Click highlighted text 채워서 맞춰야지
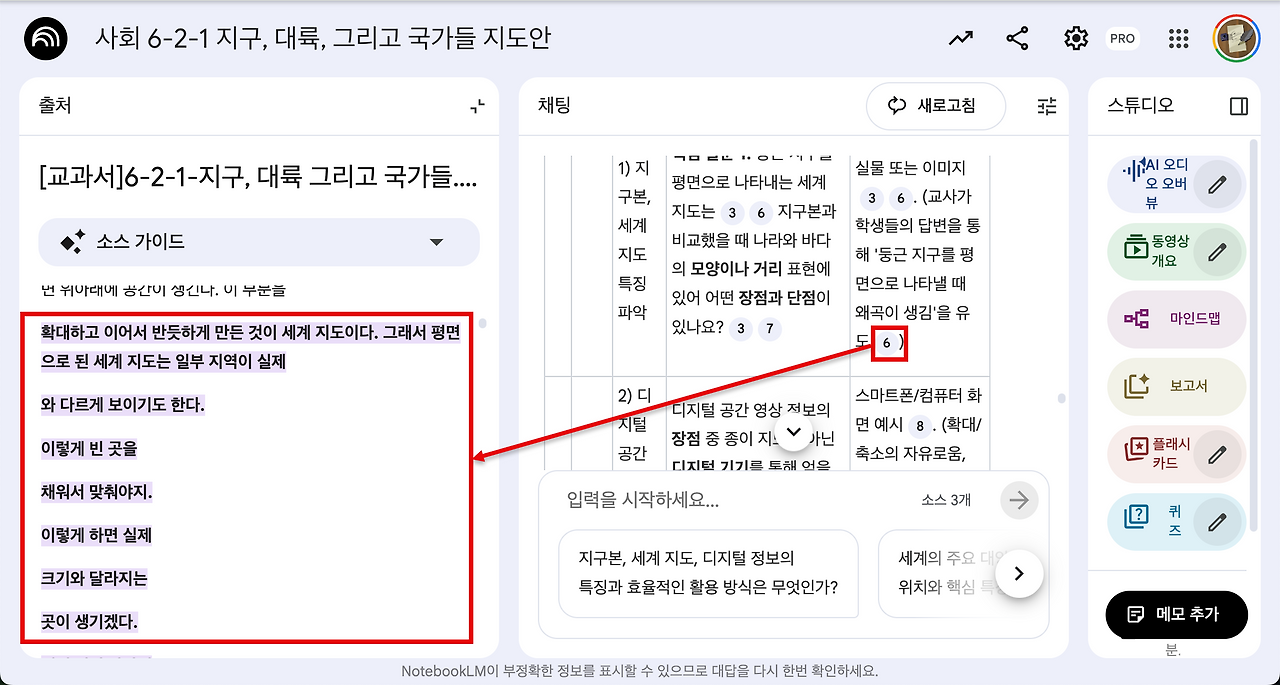This screenshot has width=1280, height=685. point(97,492)
